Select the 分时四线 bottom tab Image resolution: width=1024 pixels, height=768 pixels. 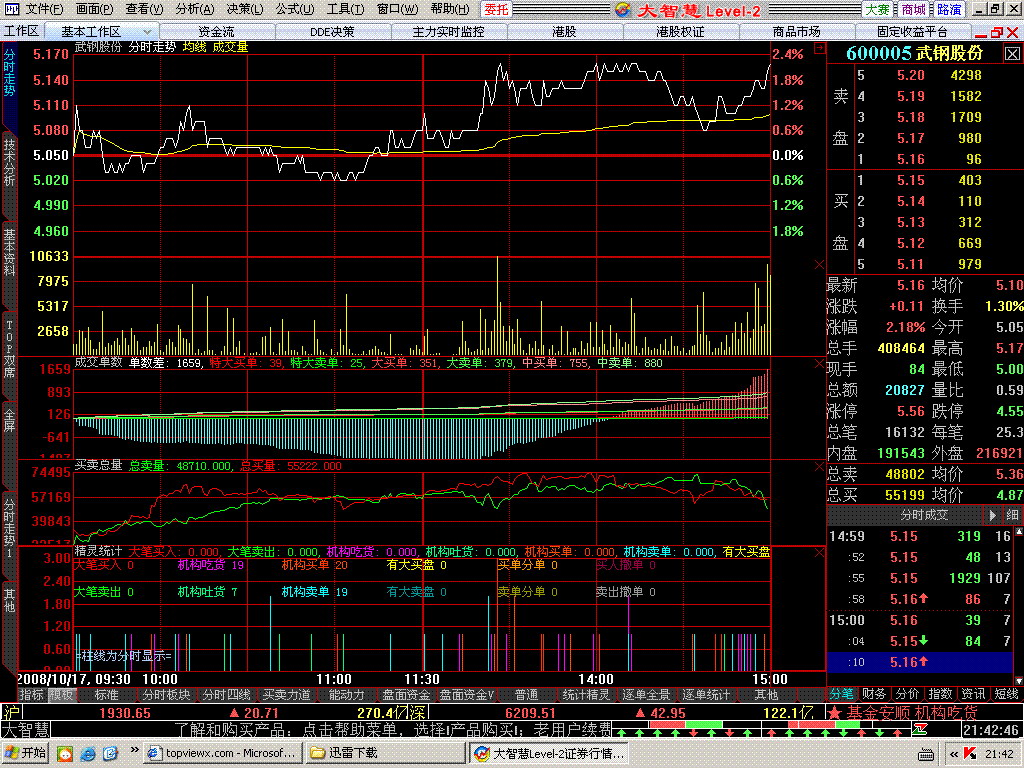click(x=227, y=695)
